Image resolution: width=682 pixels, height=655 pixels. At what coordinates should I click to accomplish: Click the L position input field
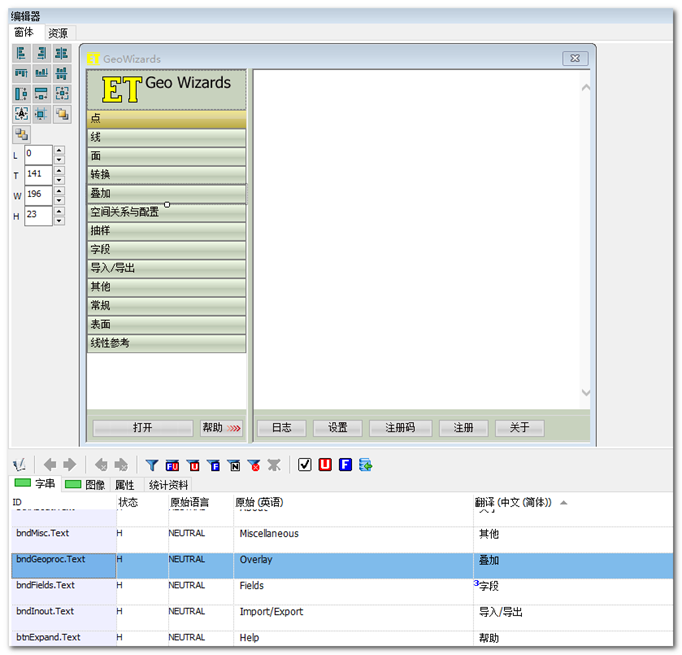(38, 154)
